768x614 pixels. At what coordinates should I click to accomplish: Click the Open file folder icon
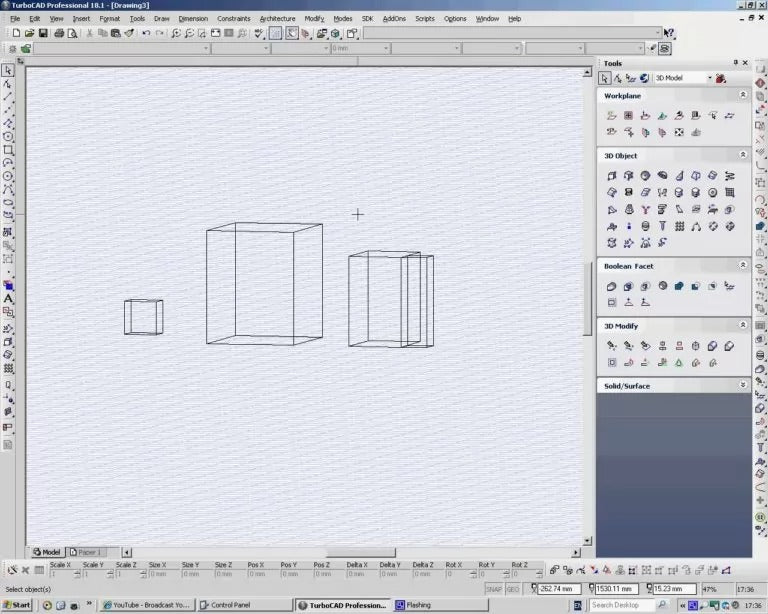click(29, 33)
